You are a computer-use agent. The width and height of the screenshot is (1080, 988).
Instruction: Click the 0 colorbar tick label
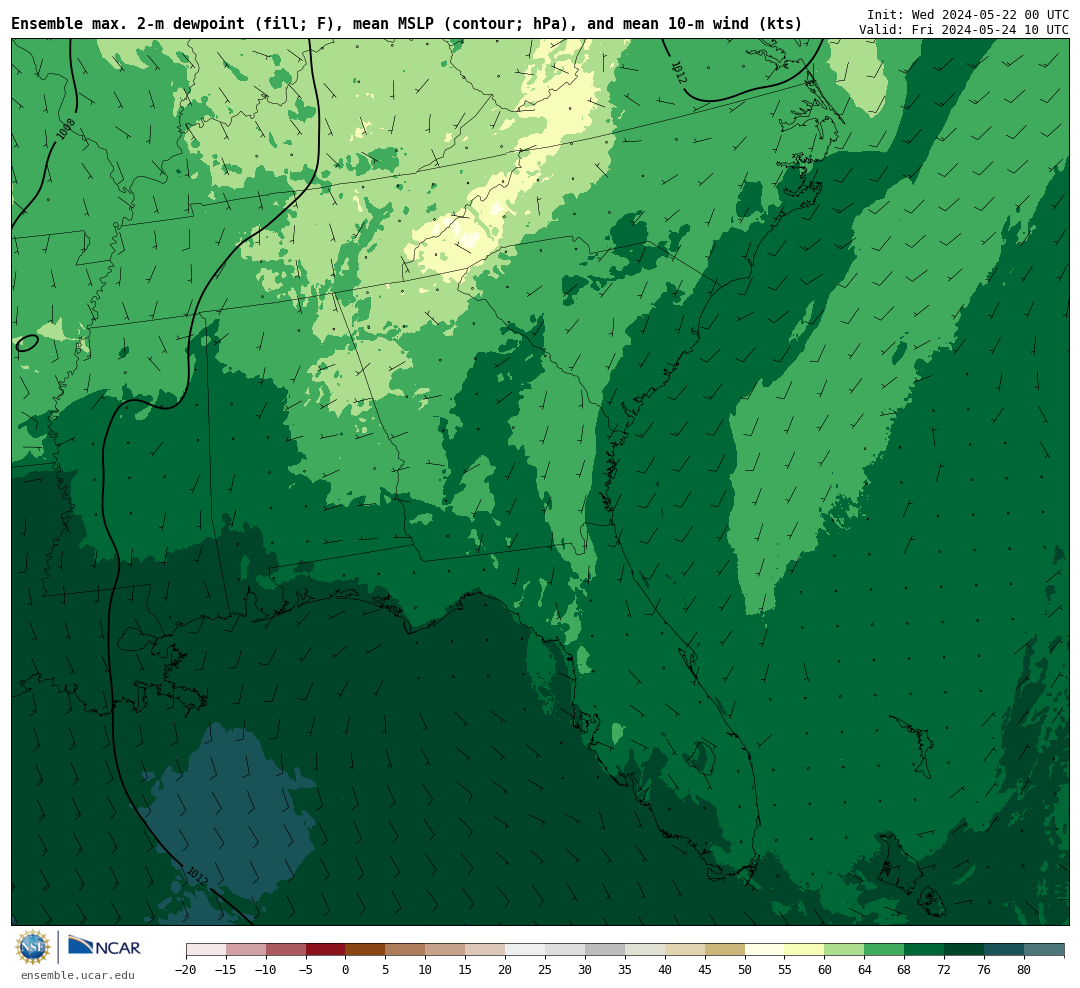click(346, 969)
